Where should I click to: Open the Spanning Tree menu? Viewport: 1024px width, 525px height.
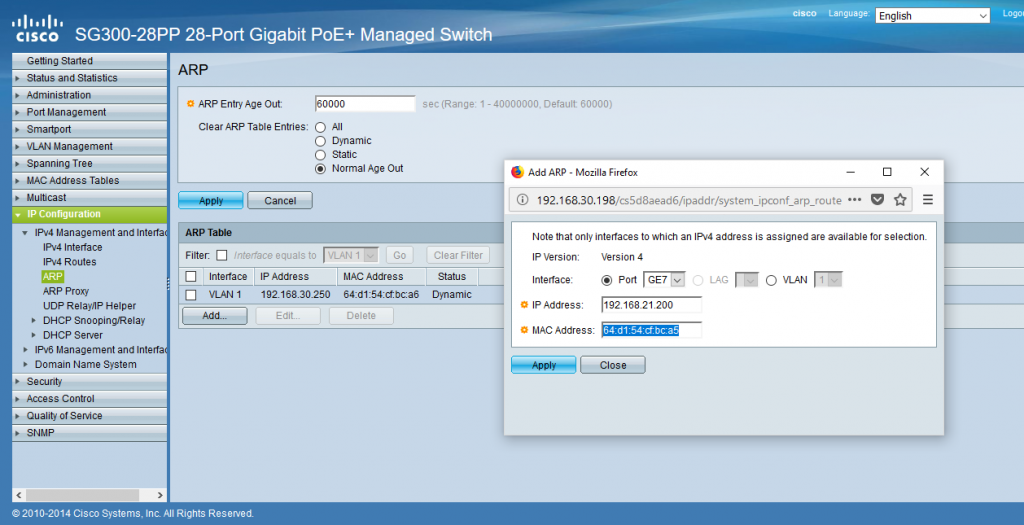(x=89, y=163)
